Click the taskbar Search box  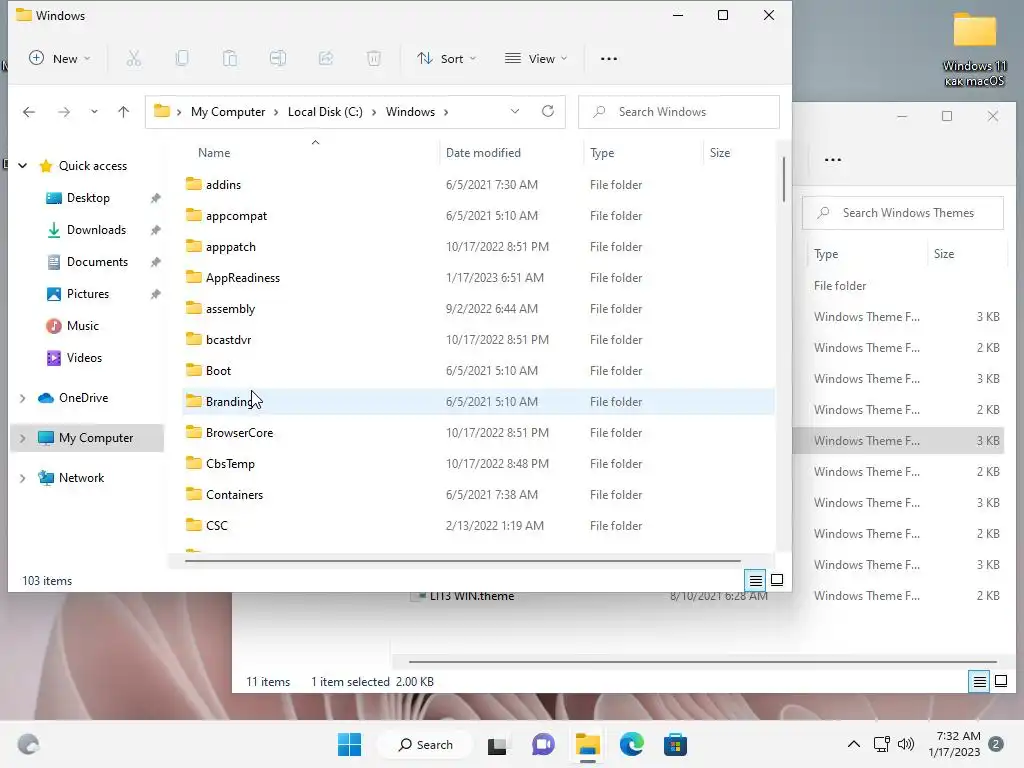[426, 744]
